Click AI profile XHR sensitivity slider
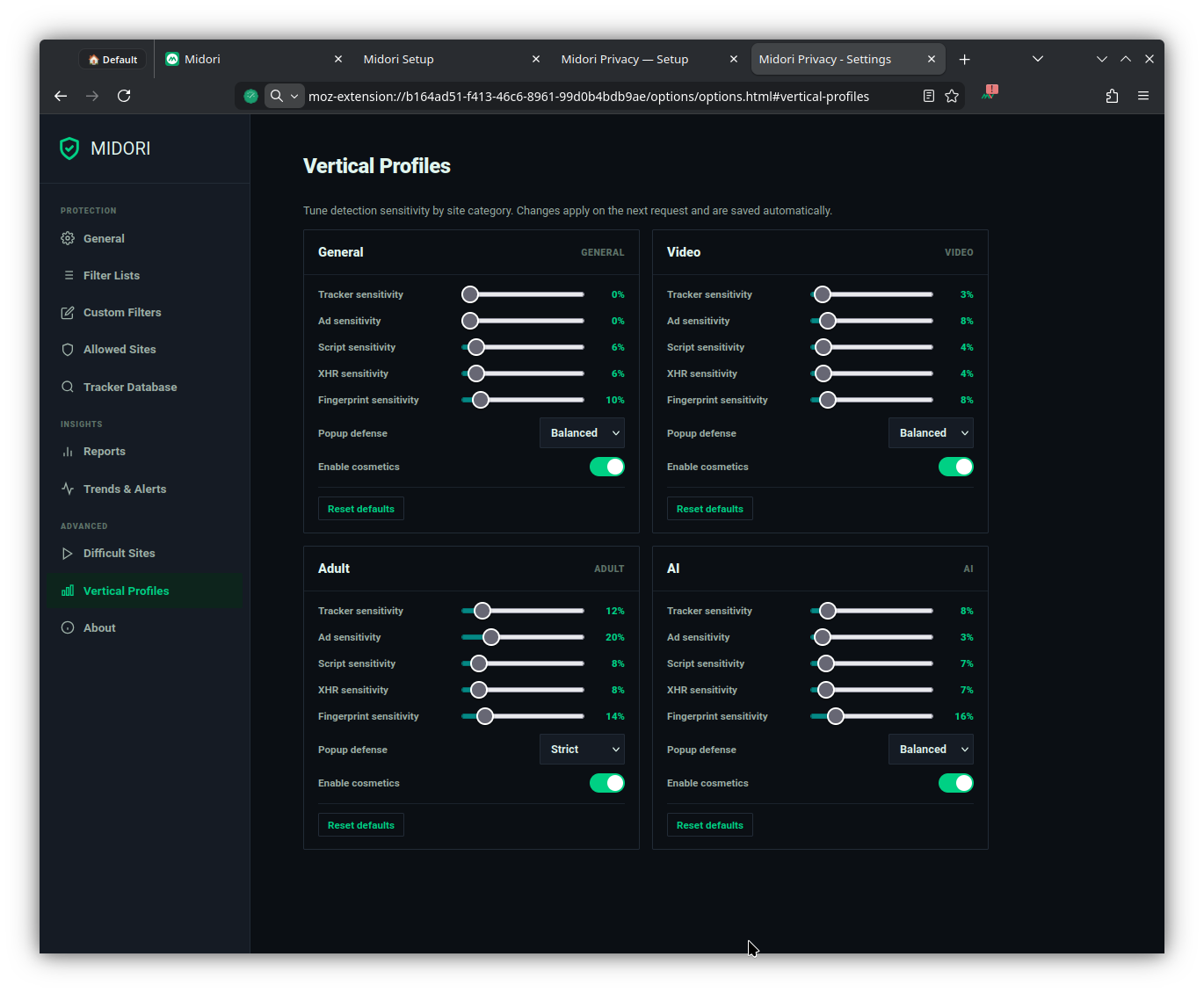Image resolution: width=1204 pixels, height=993 pixels. (872, 690)
